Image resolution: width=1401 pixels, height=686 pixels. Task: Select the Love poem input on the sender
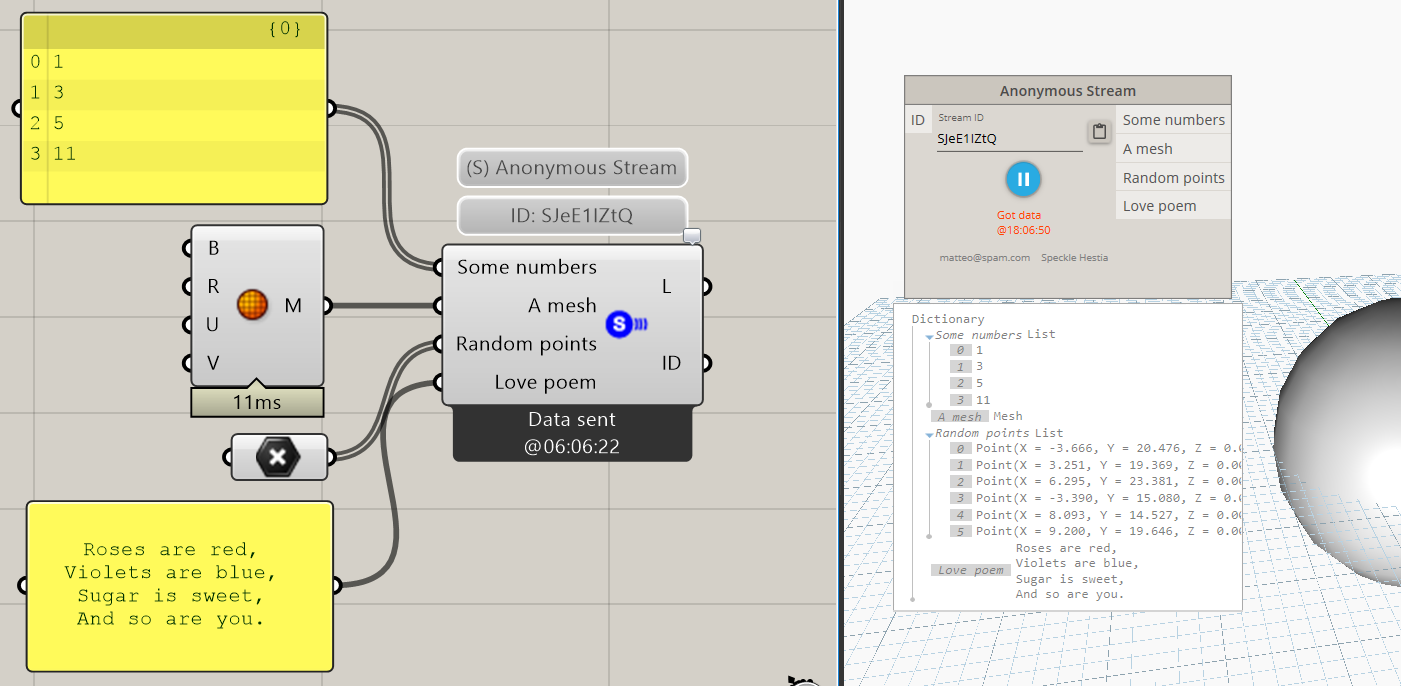545,382
